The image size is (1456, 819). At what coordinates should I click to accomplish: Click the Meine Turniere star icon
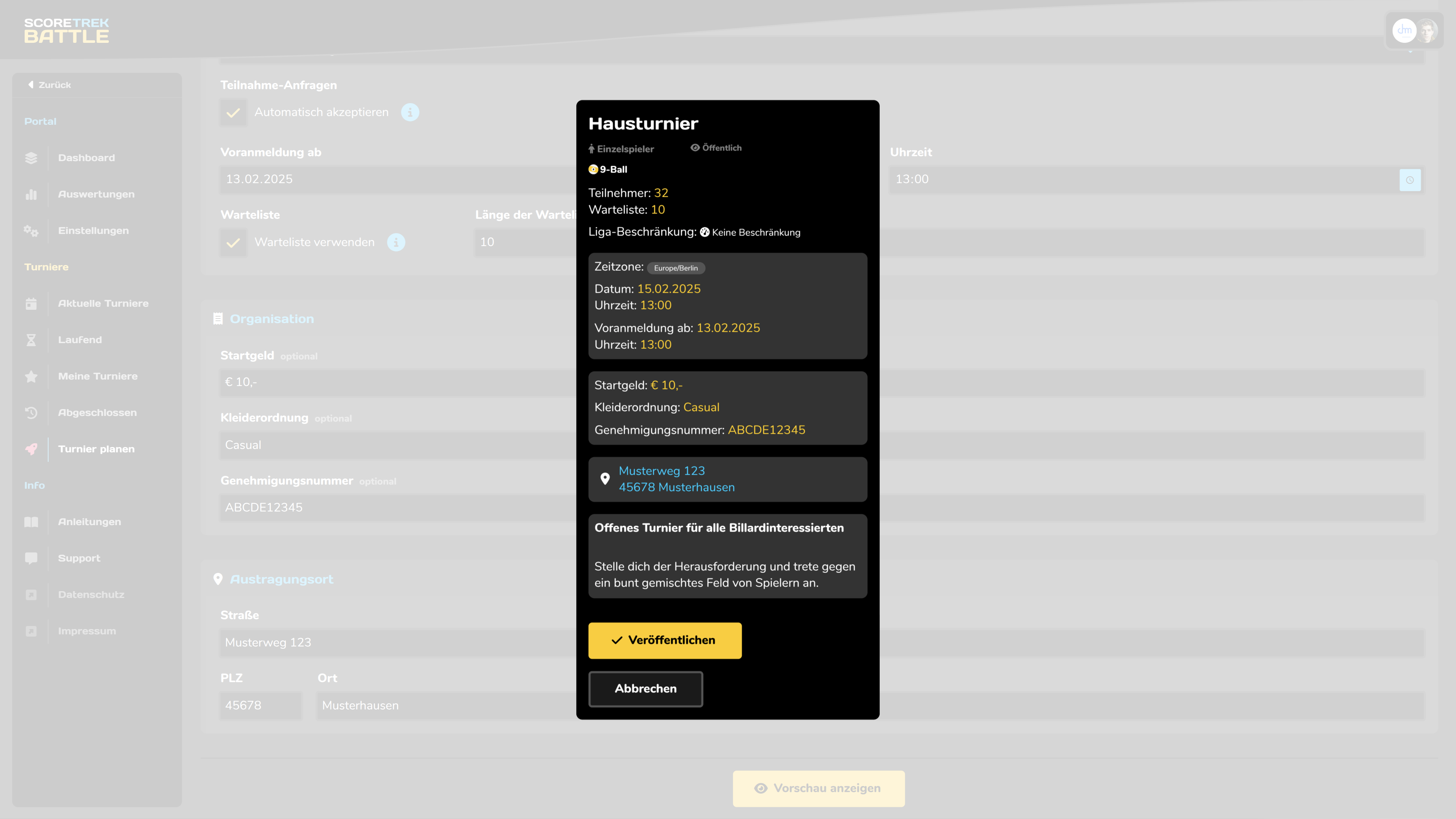pos(31,377)
